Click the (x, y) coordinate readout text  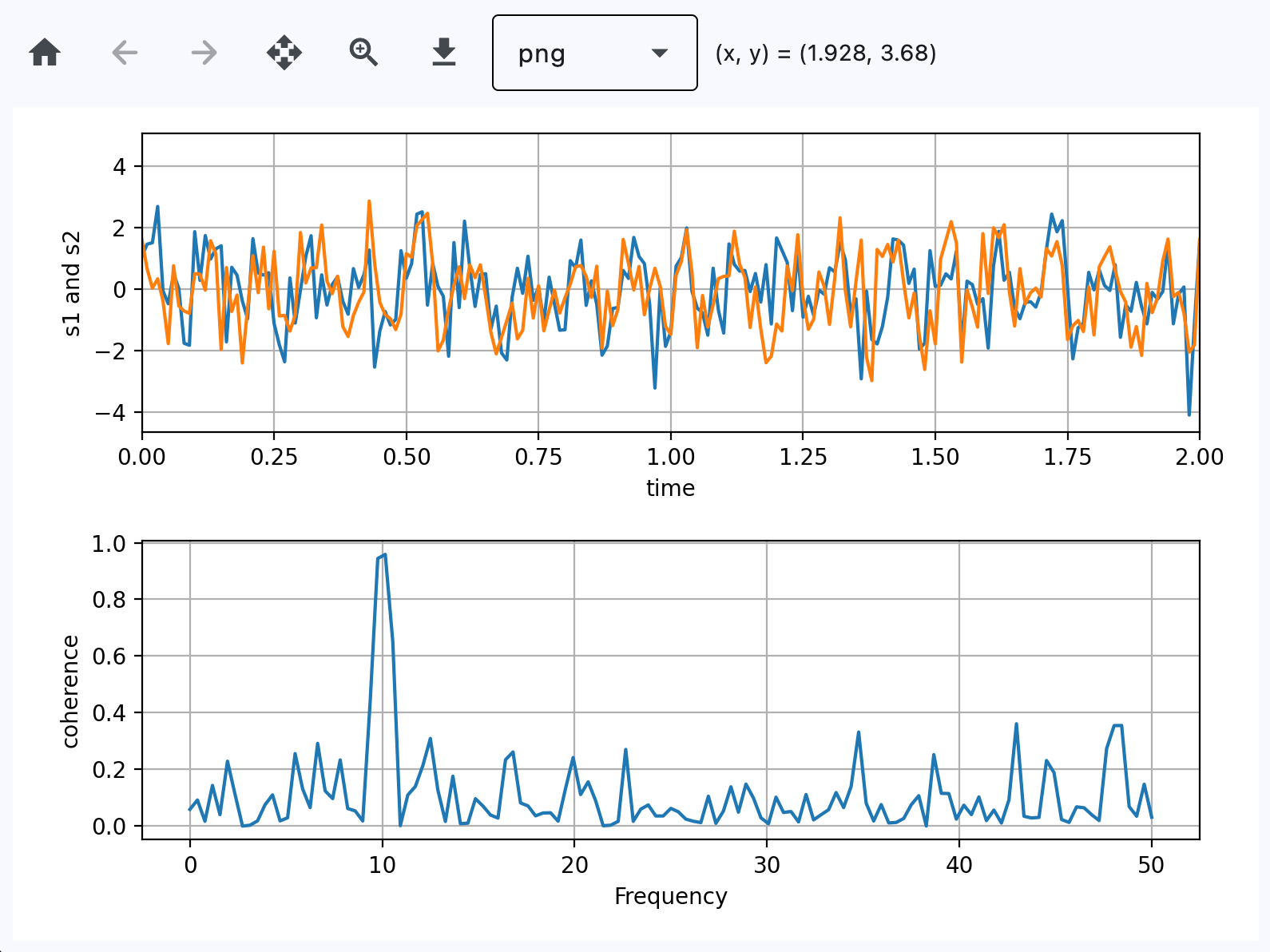[x=826, y=53]
